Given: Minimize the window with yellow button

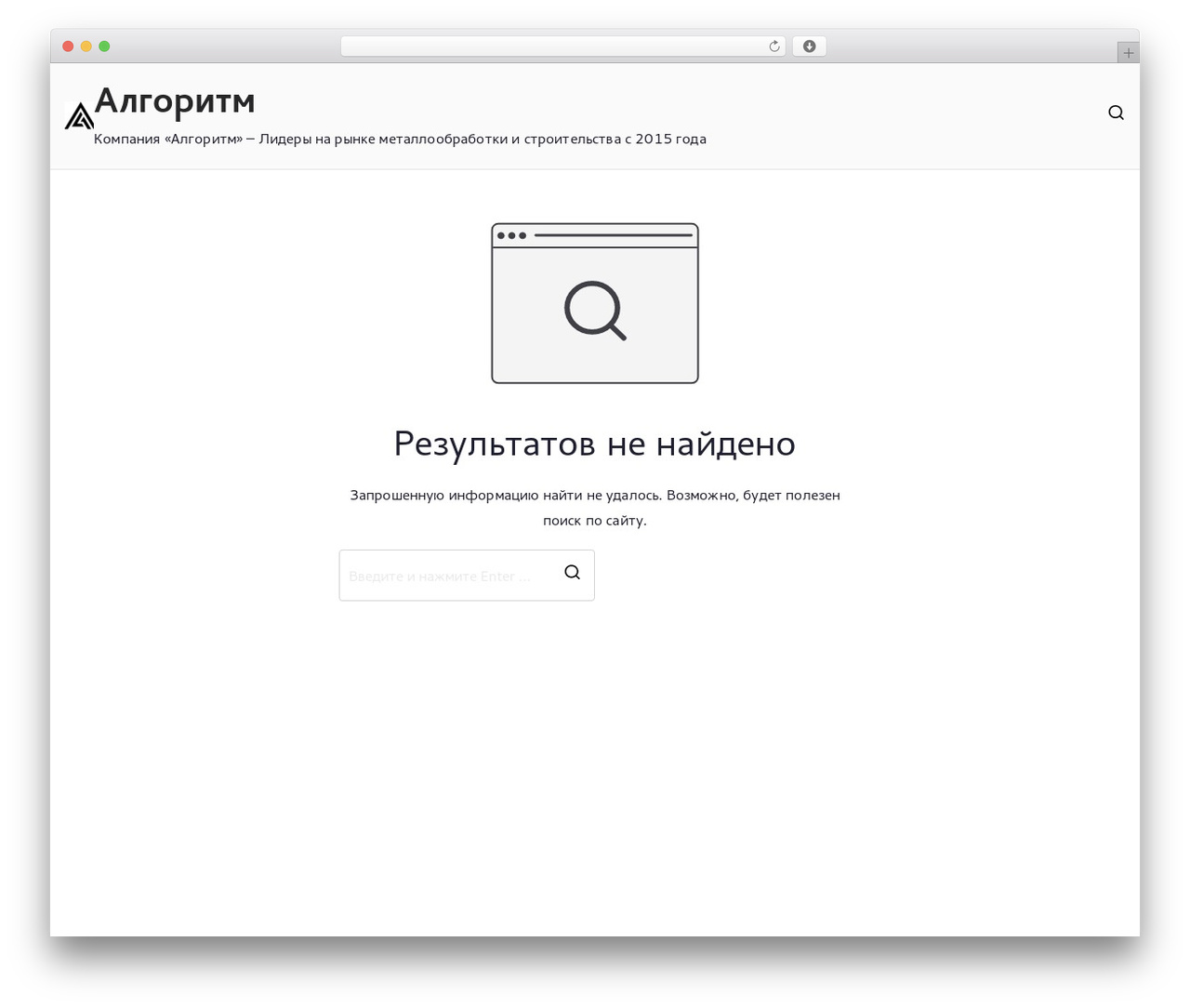Looking at the screenshot, I should [86, 46].
